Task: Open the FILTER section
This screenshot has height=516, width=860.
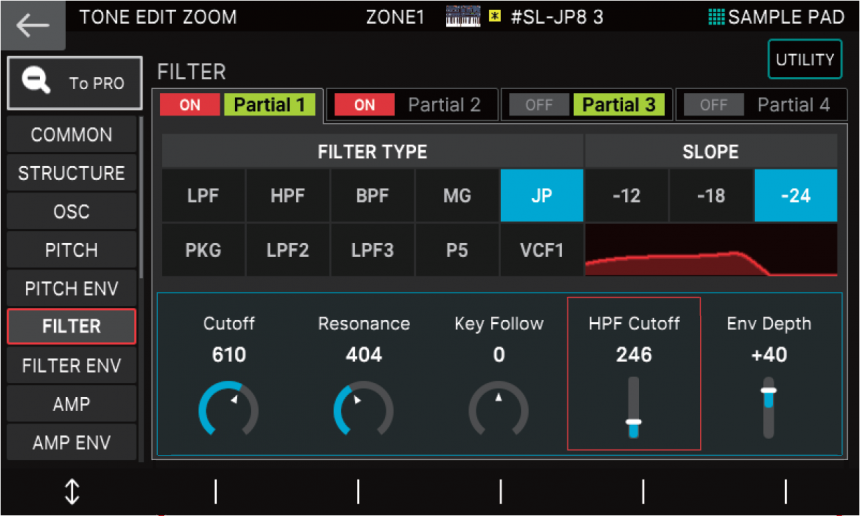Action: tap(72, 326)
